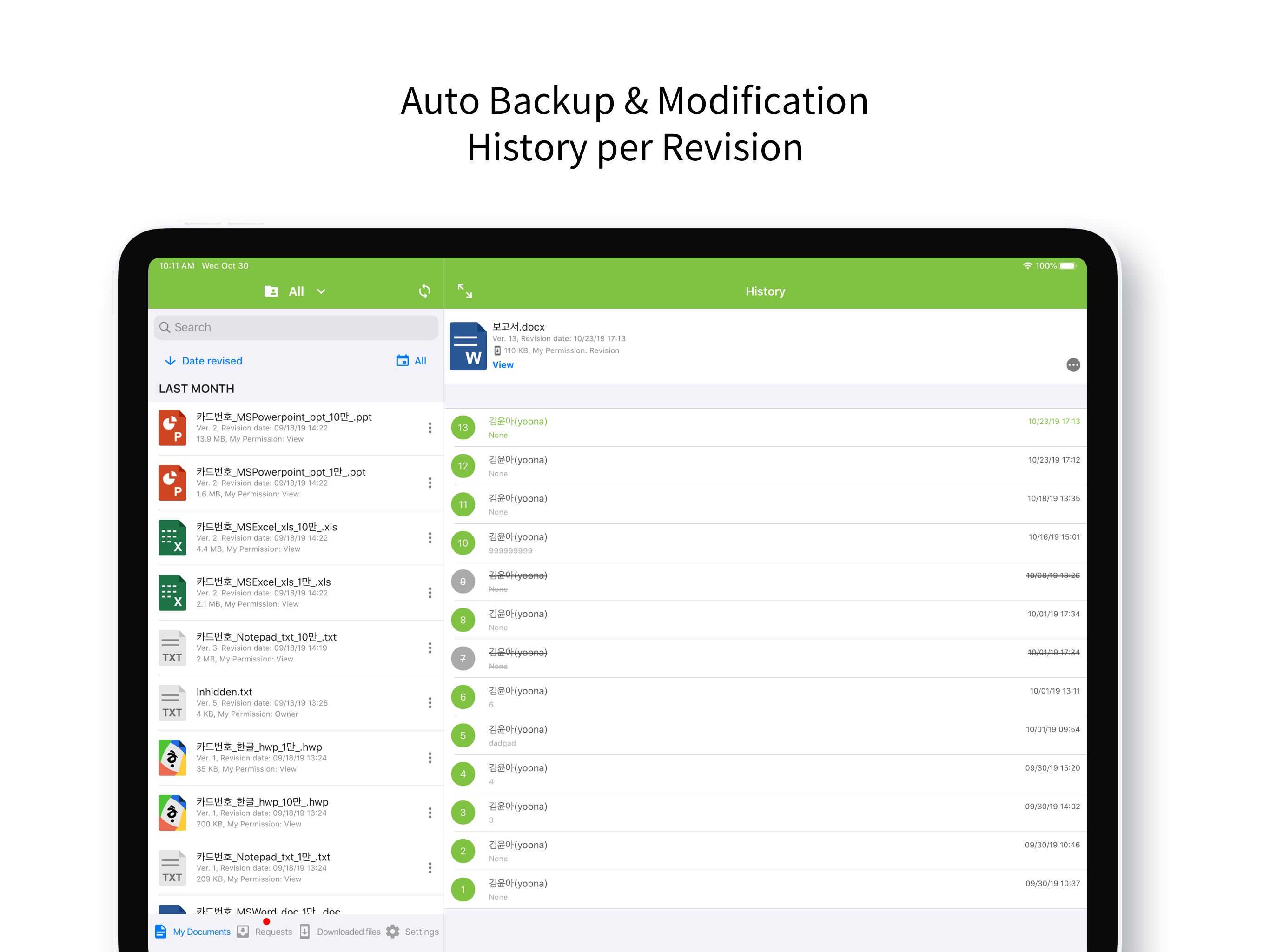Open three-dot menu for 카드번호_MSExcel_xls_10만_.xls
Screen dimensions: 1270x952
coord(430,538)
